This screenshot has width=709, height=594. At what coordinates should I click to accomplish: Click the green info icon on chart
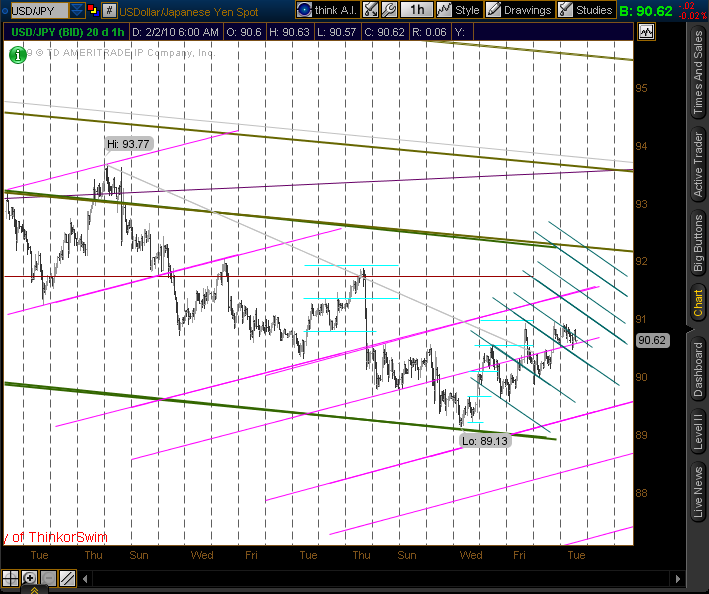[18, 55]
